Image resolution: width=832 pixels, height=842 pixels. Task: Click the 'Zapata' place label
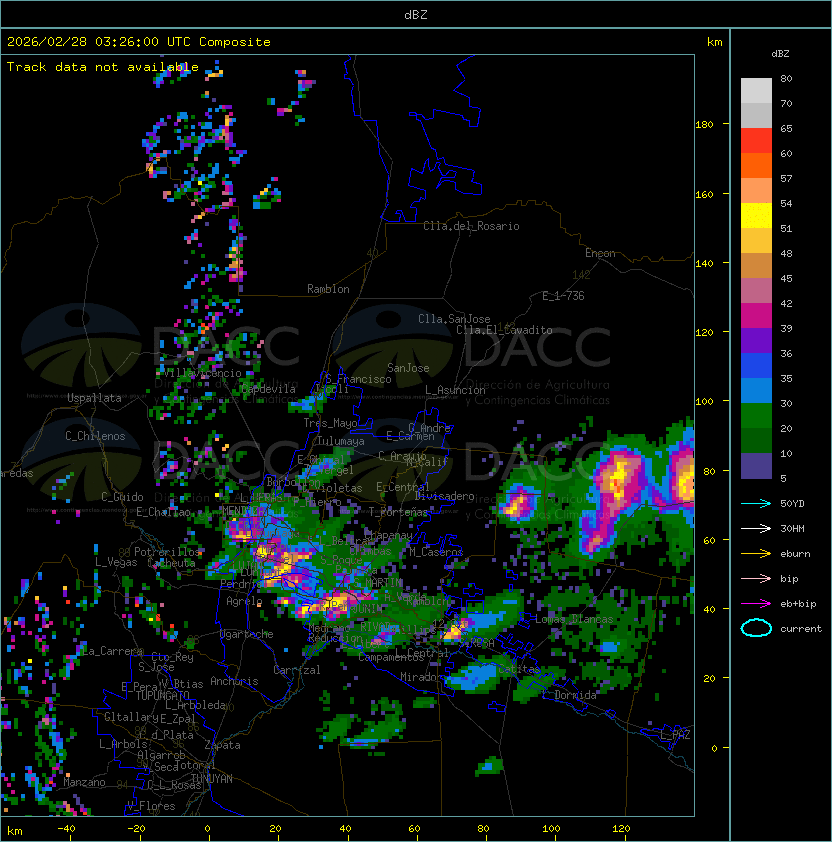pos(222,745)
